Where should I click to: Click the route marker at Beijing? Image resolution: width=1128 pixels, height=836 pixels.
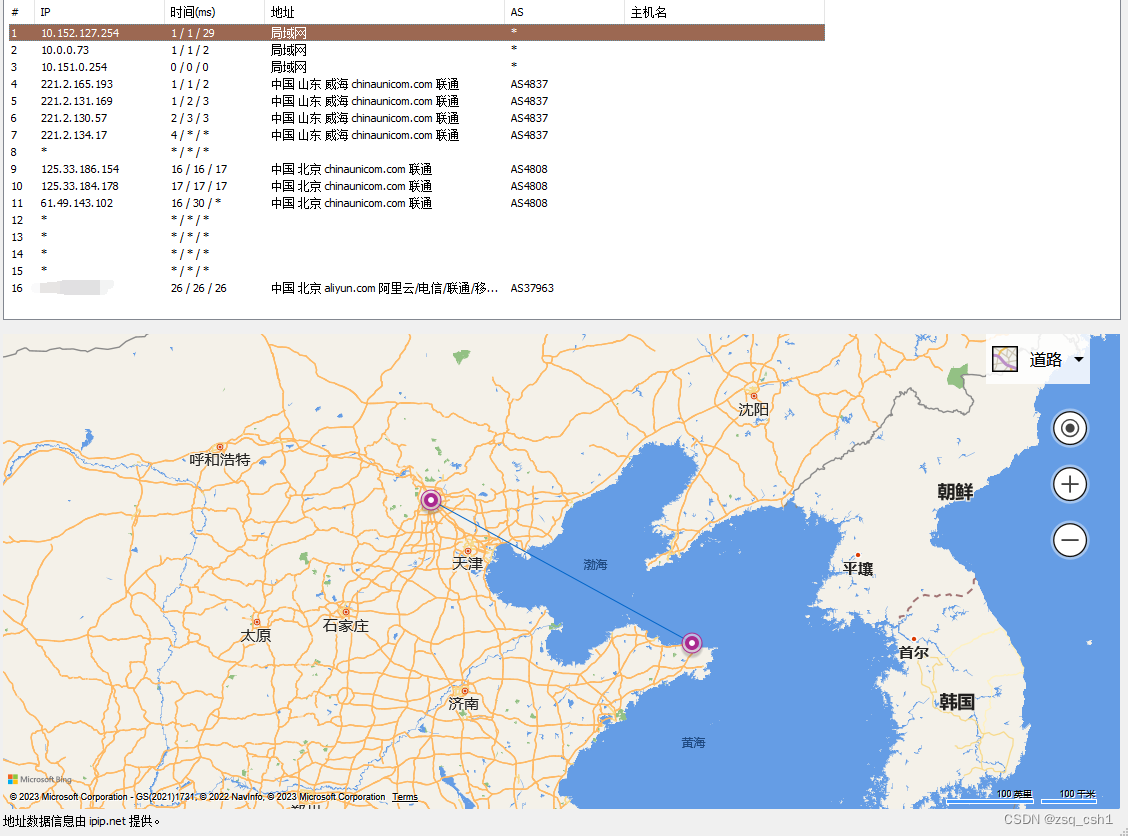tap(431, 500)
